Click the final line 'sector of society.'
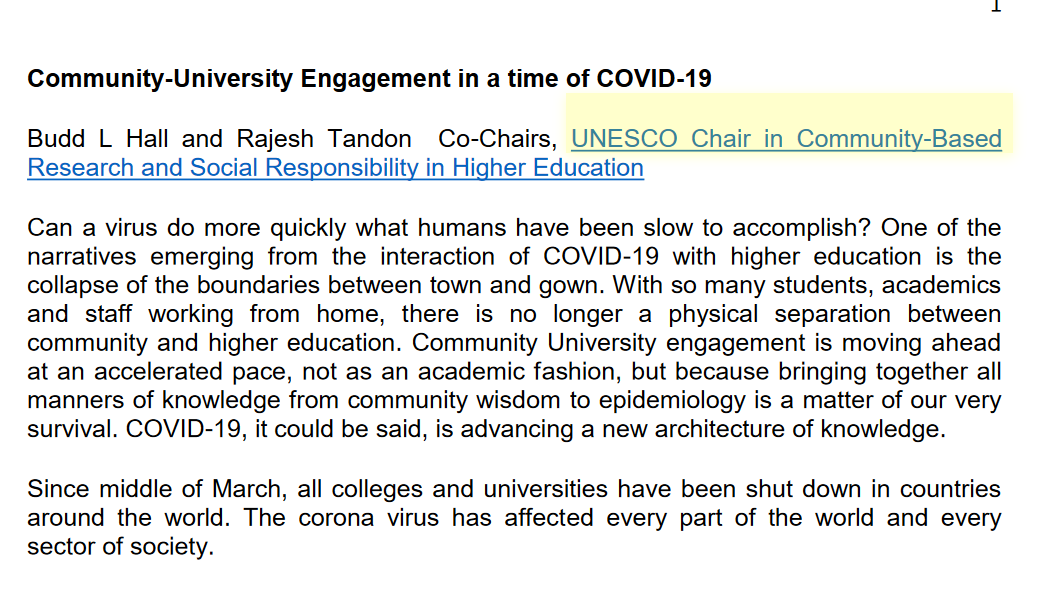Image resolution: width=1045 pixels, height=595 pixels. (x=120, y=547)
